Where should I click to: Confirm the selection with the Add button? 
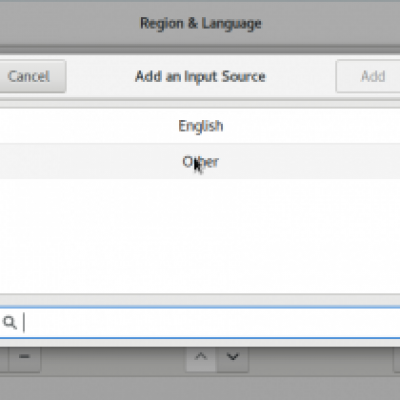368,76
